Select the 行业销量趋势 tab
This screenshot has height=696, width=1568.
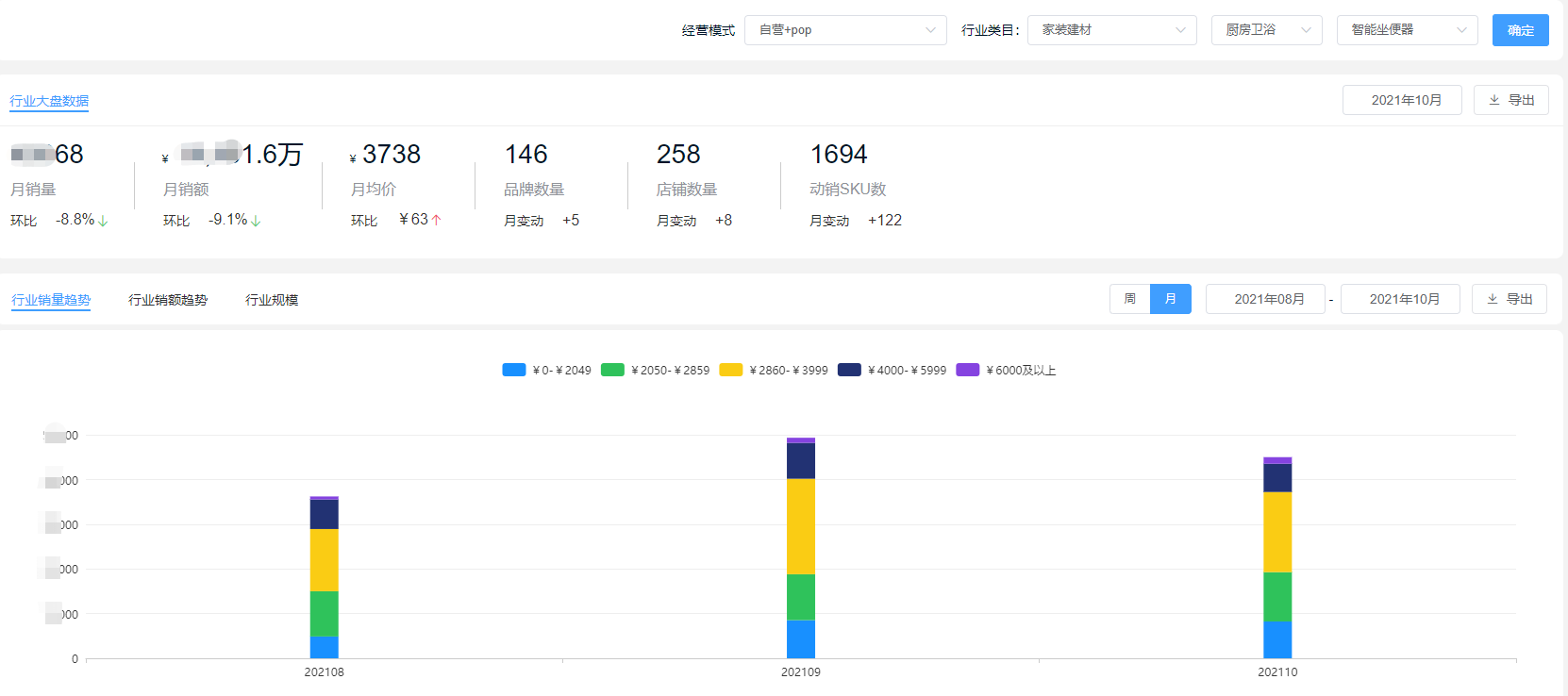click(x=51, y=300)
